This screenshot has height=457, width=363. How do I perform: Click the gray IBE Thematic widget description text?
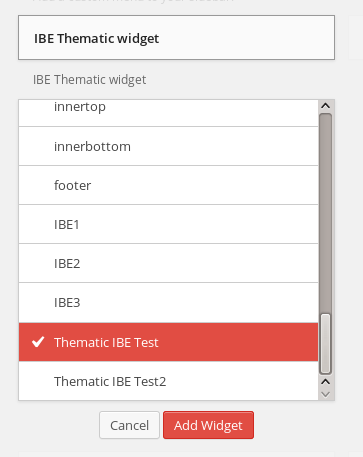pos(89,80)
